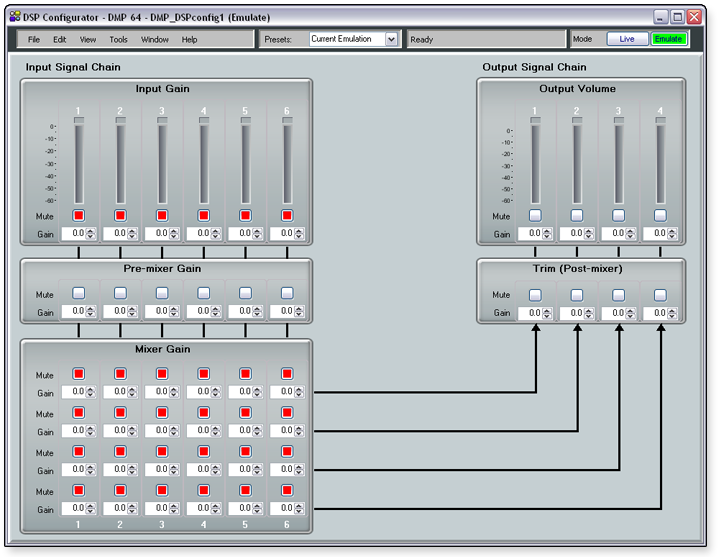Click the DSP Configurator title bar icon
Viewport: 720px width, 557px height.
[16, 17]
